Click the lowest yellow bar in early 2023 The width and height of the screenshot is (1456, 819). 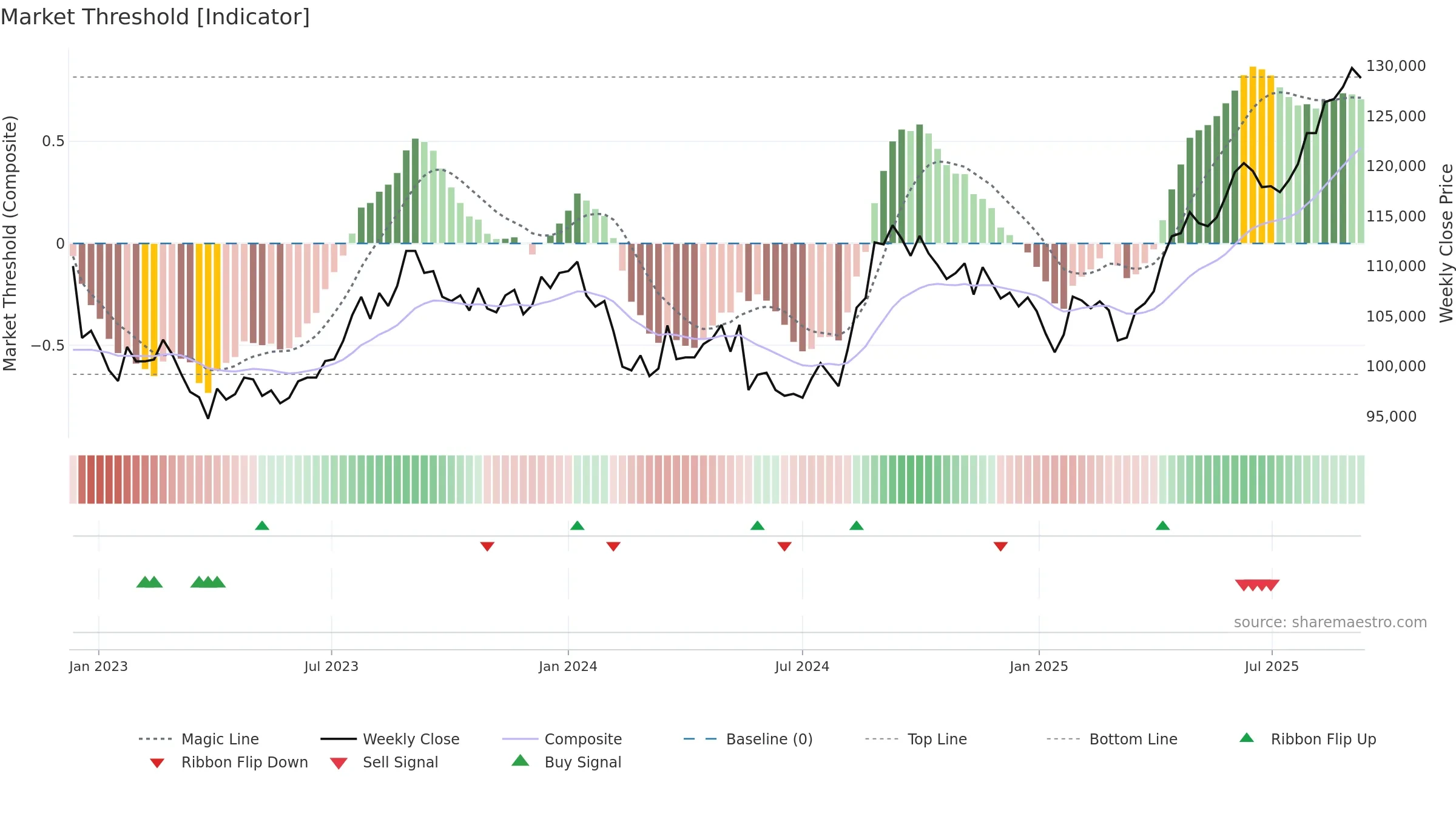(x=208, y=318)
